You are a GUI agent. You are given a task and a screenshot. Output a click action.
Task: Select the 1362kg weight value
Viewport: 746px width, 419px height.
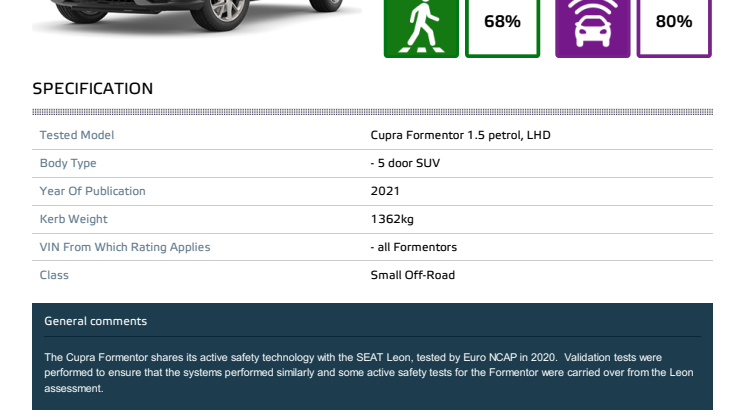tap(392, 219)
